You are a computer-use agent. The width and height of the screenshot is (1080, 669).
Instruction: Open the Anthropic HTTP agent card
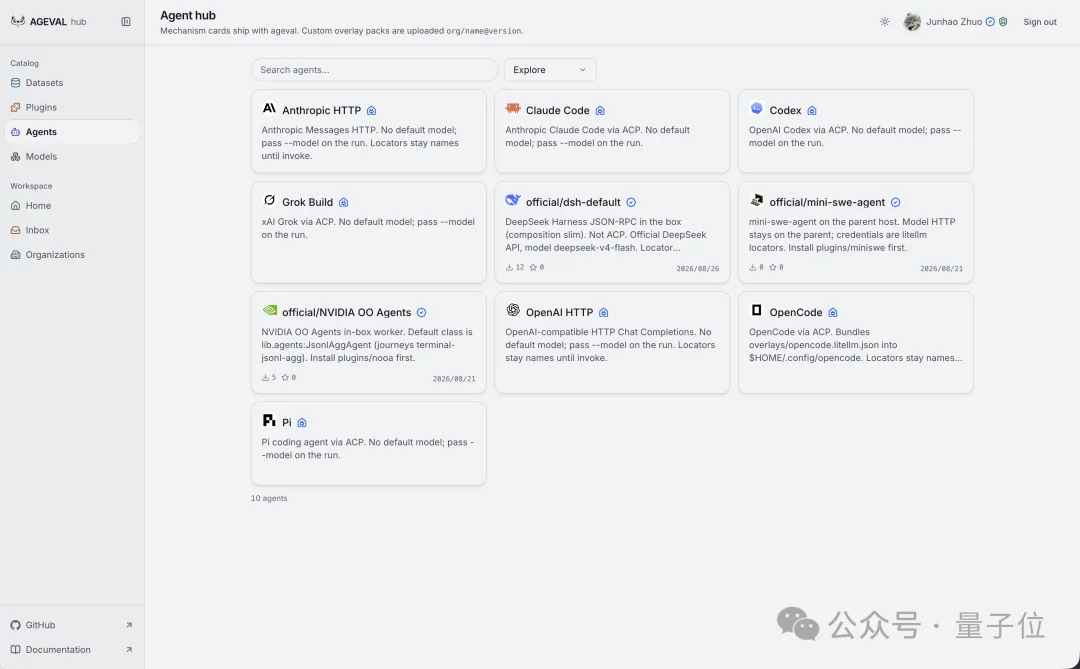(x=368, y=131)
